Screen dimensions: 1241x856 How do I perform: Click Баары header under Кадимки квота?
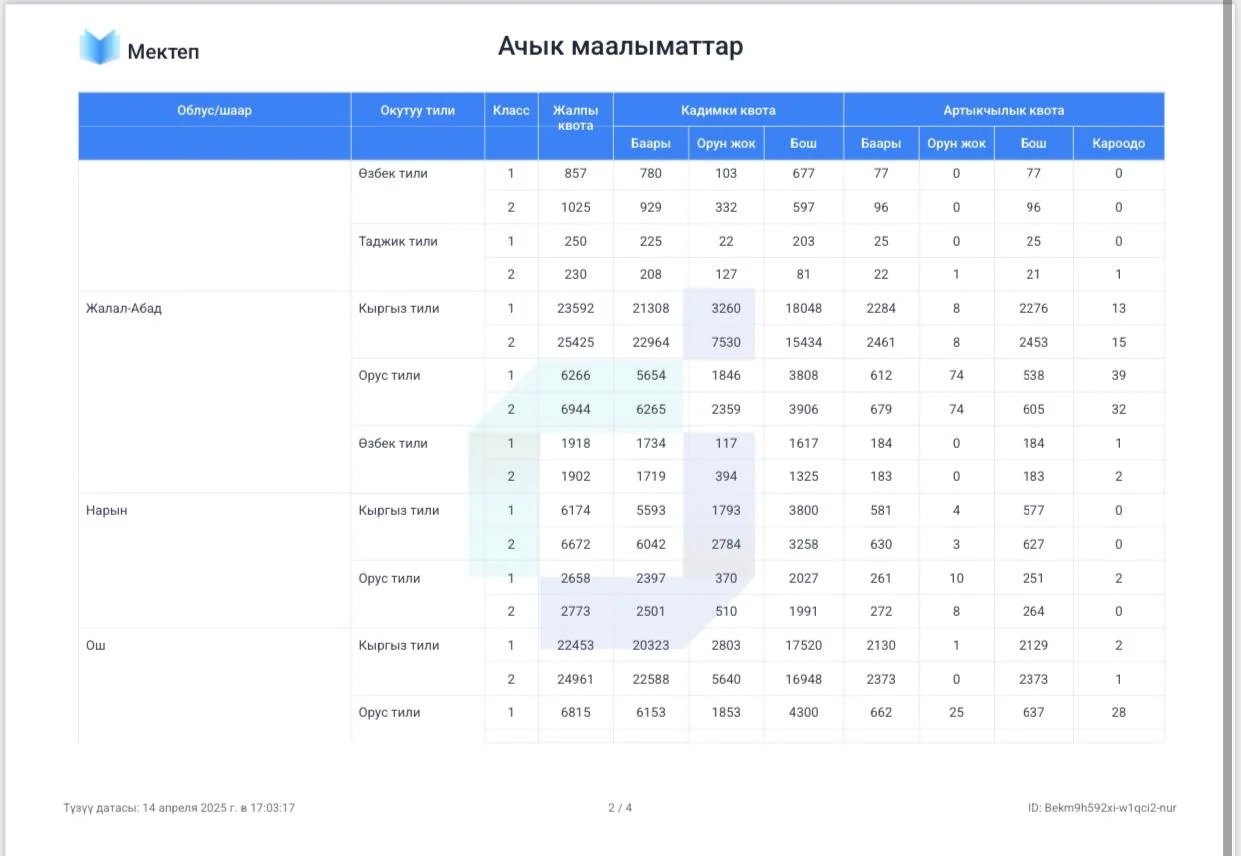click(x=650, y=143)
